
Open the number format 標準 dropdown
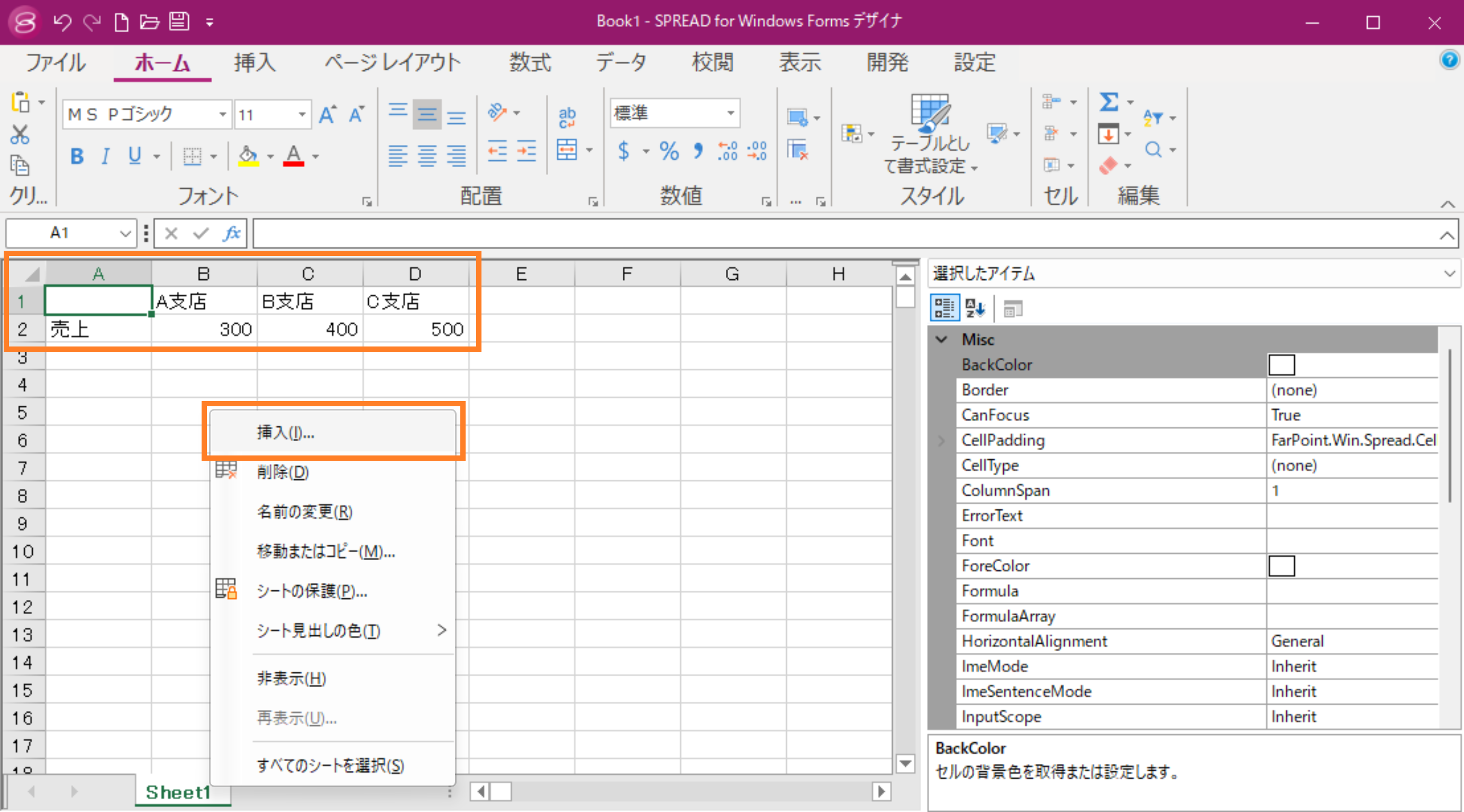[731, 113]
